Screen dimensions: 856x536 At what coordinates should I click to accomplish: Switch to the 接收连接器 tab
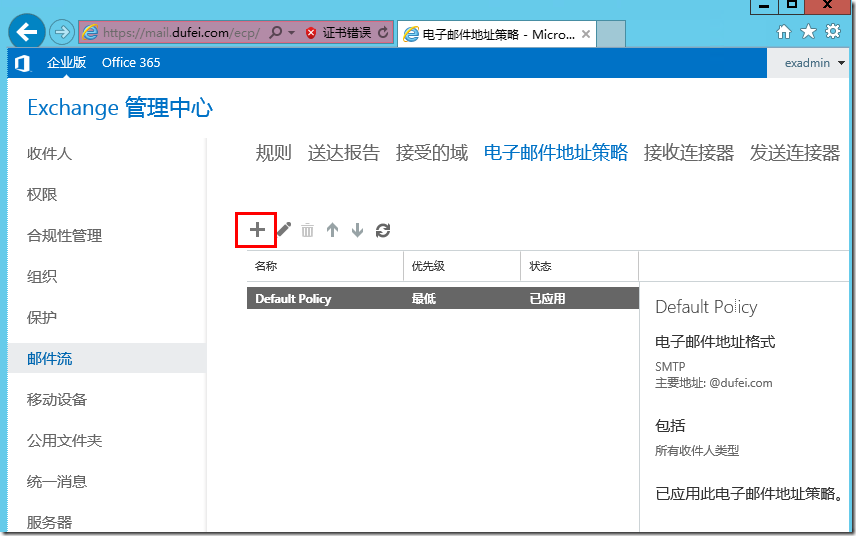point(688,152)
